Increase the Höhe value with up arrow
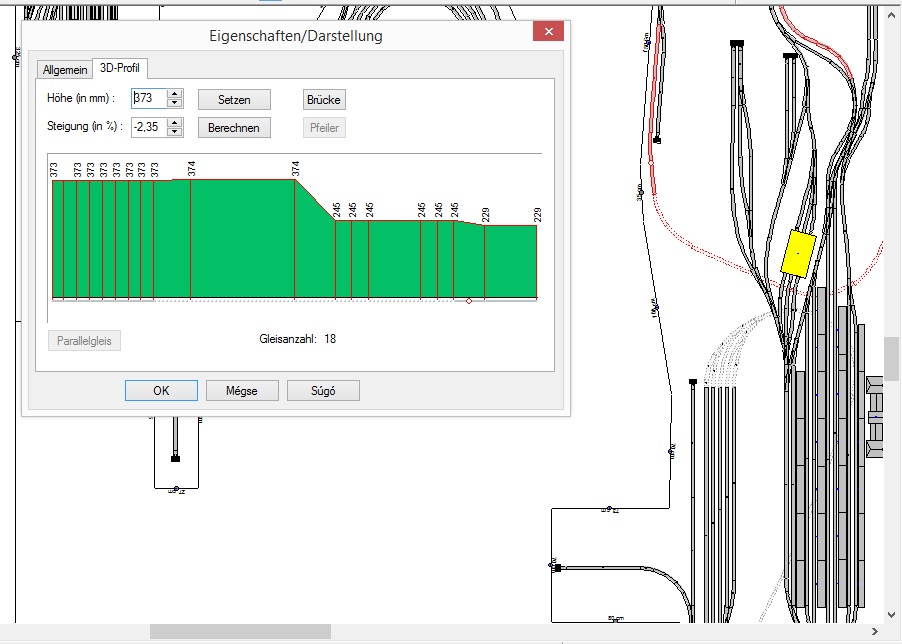Screen dimensions: 902x644 [175, 95]
